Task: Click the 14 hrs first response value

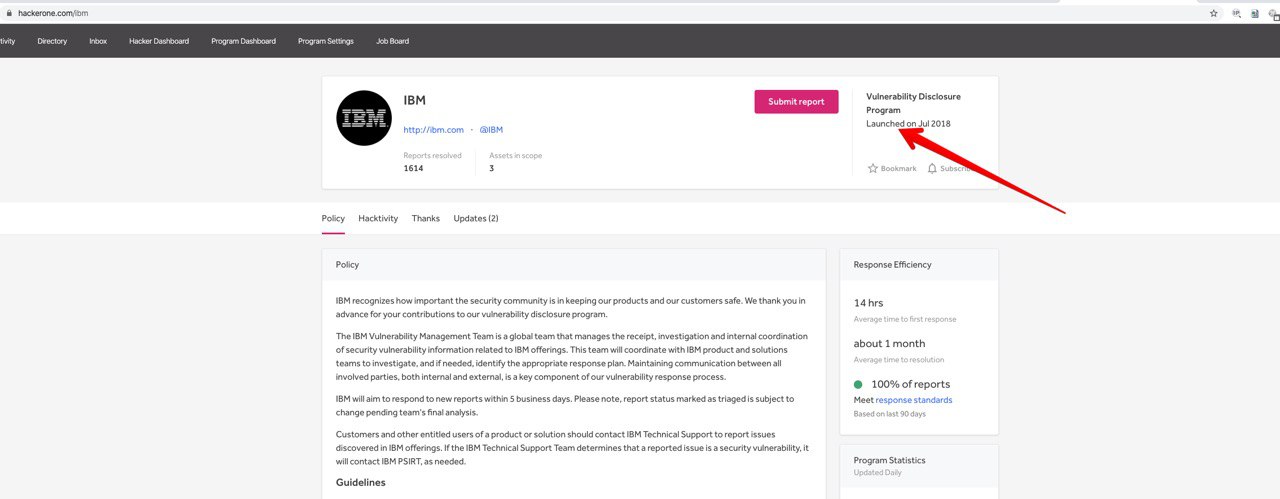Action: coord(868,303)
